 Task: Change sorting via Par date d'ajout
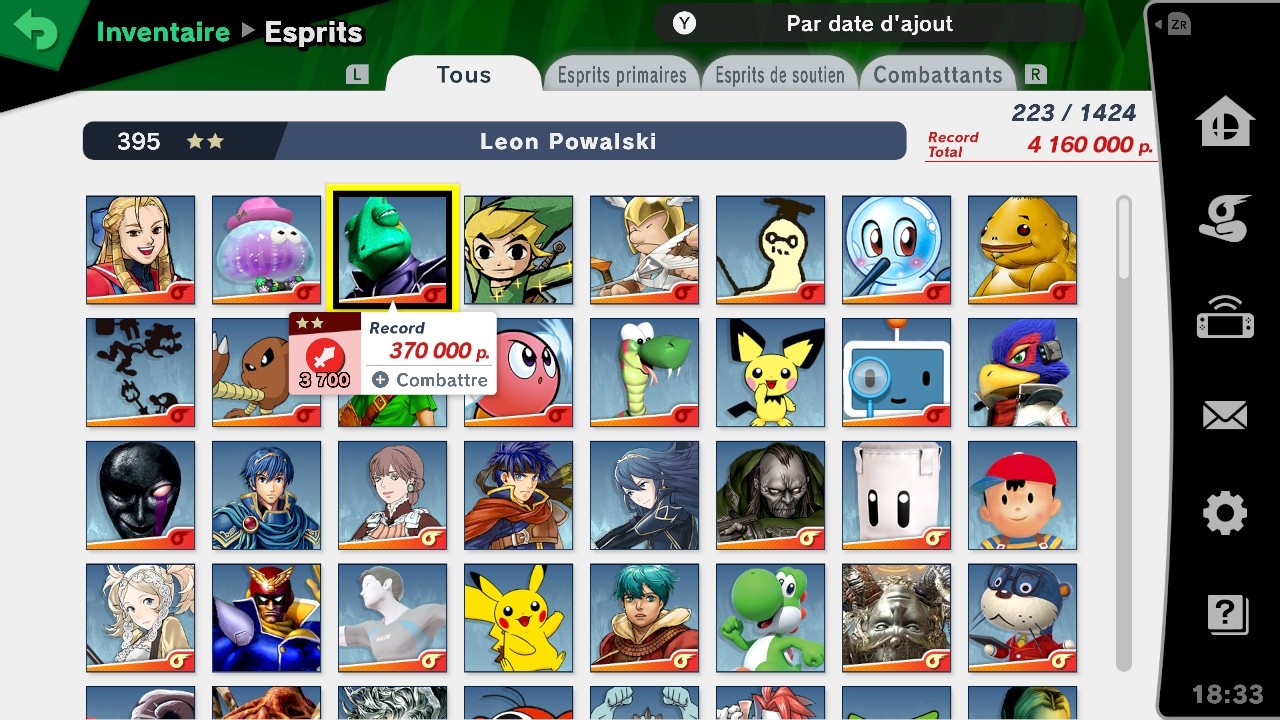[x=869, y=23]
